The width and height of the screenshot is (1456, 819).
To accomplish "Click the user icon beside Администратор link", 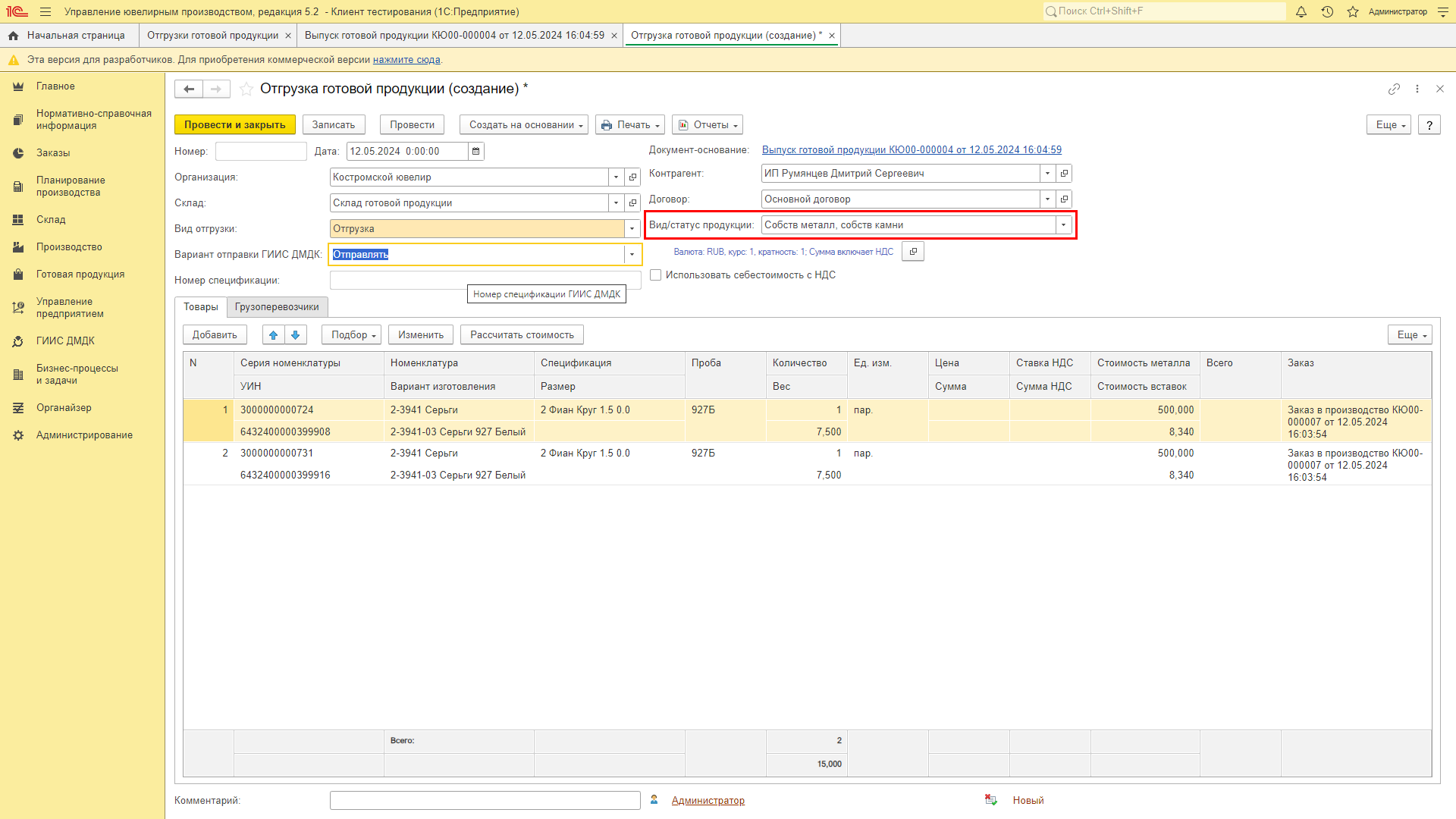I will point(654,800).
